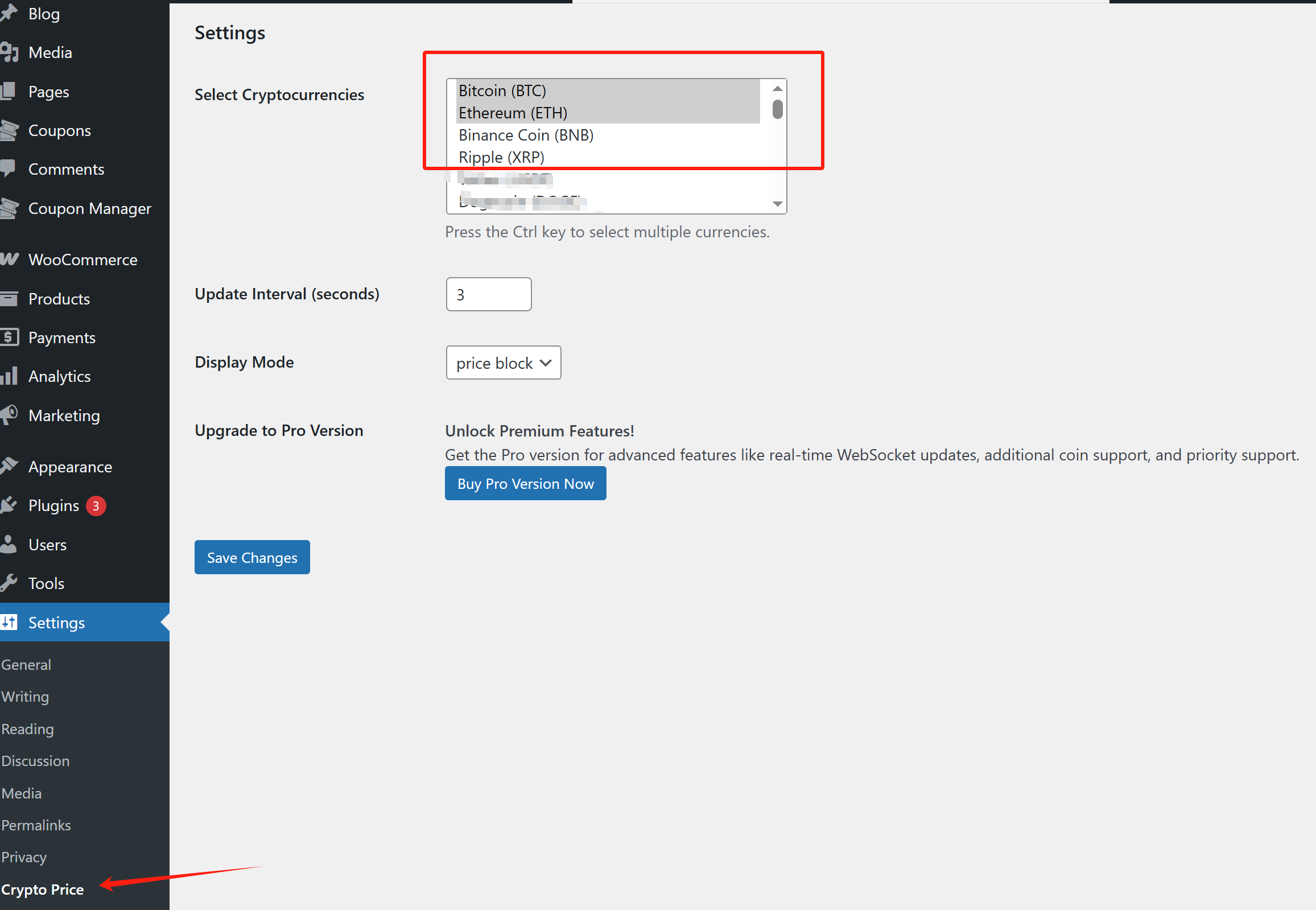1316x910 pixels.
Task: Focus the Update Interval seconds field
Action: pyautogui.click(x=488, y=294)
